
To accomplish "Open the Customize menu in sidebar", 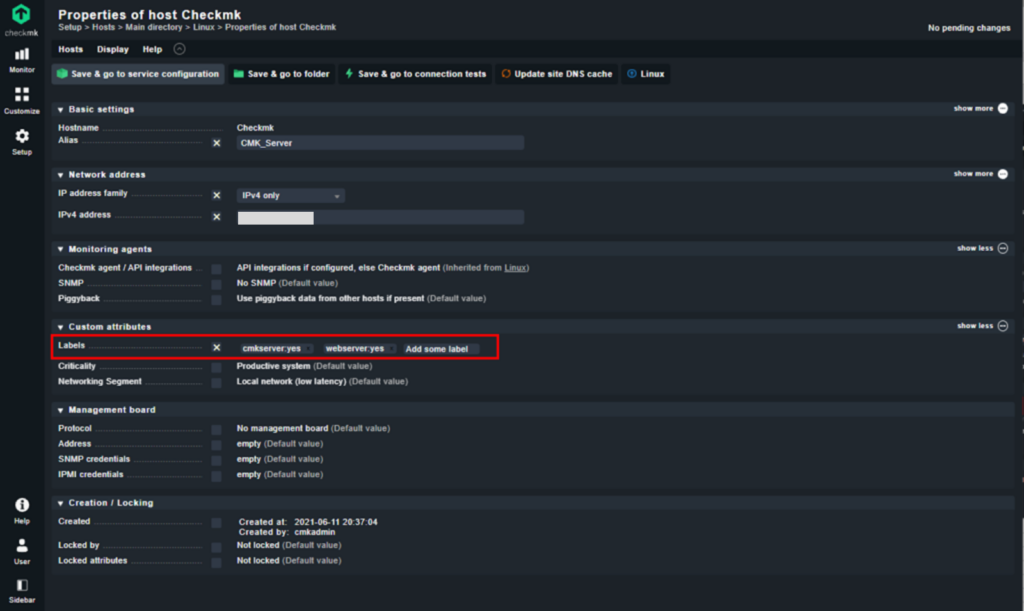I will coord(22,101).
